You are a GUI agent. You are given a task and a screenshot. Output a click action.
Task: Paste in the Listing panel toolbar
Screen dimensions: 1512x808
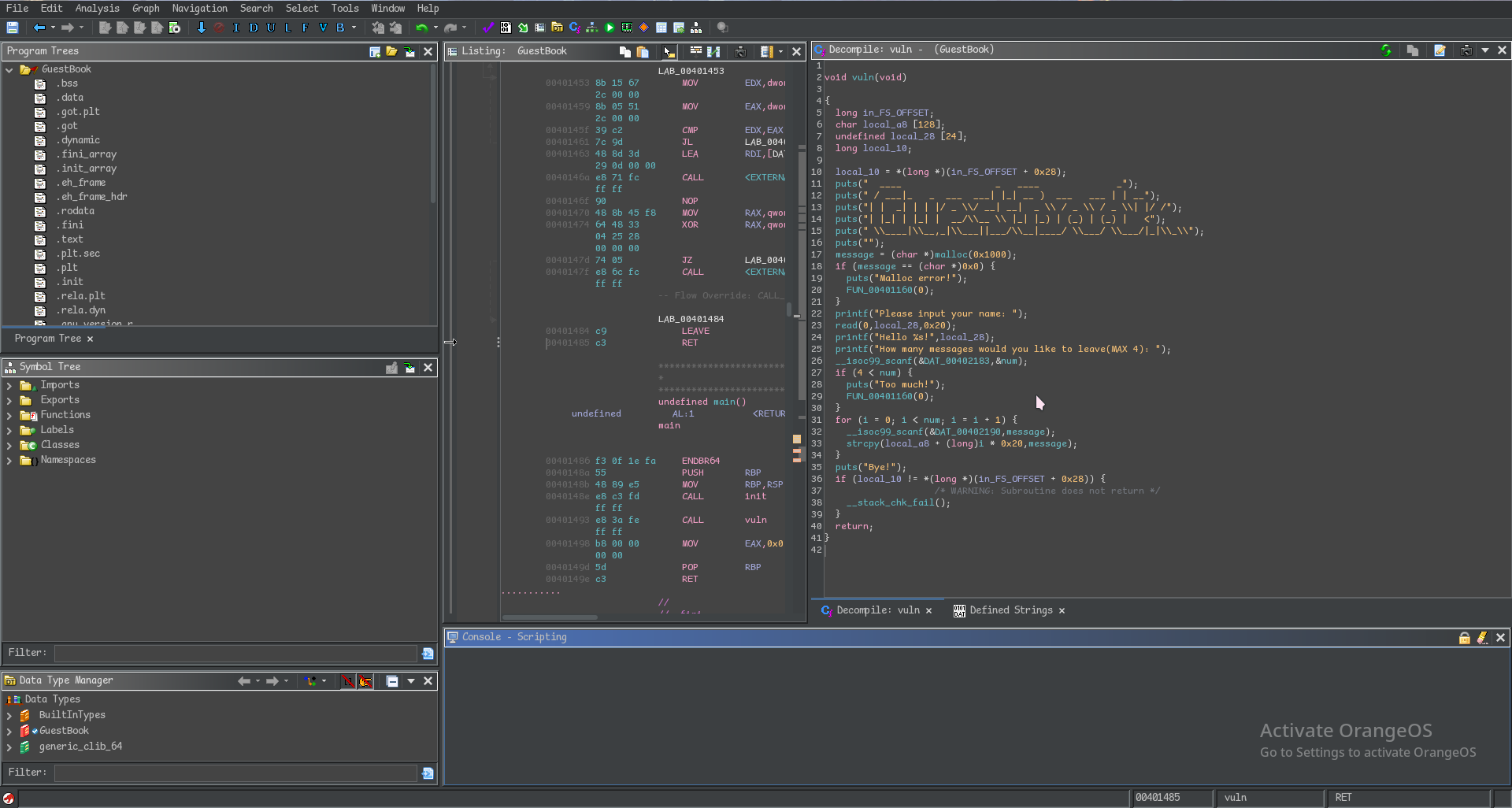tap(643, 51)
